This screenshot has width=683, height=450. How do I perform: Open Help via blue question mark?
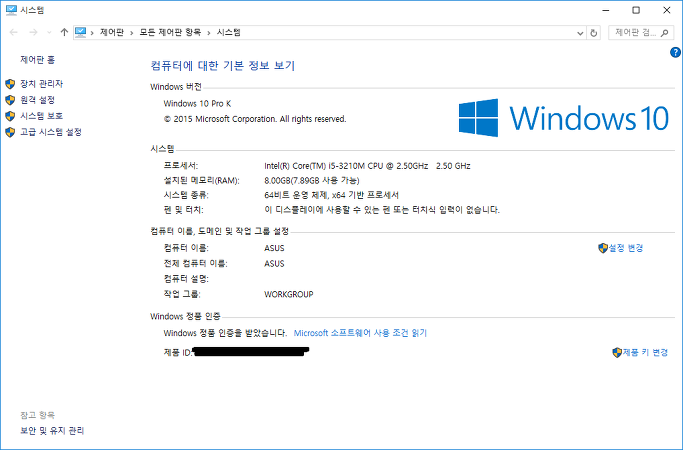point(675,53)
